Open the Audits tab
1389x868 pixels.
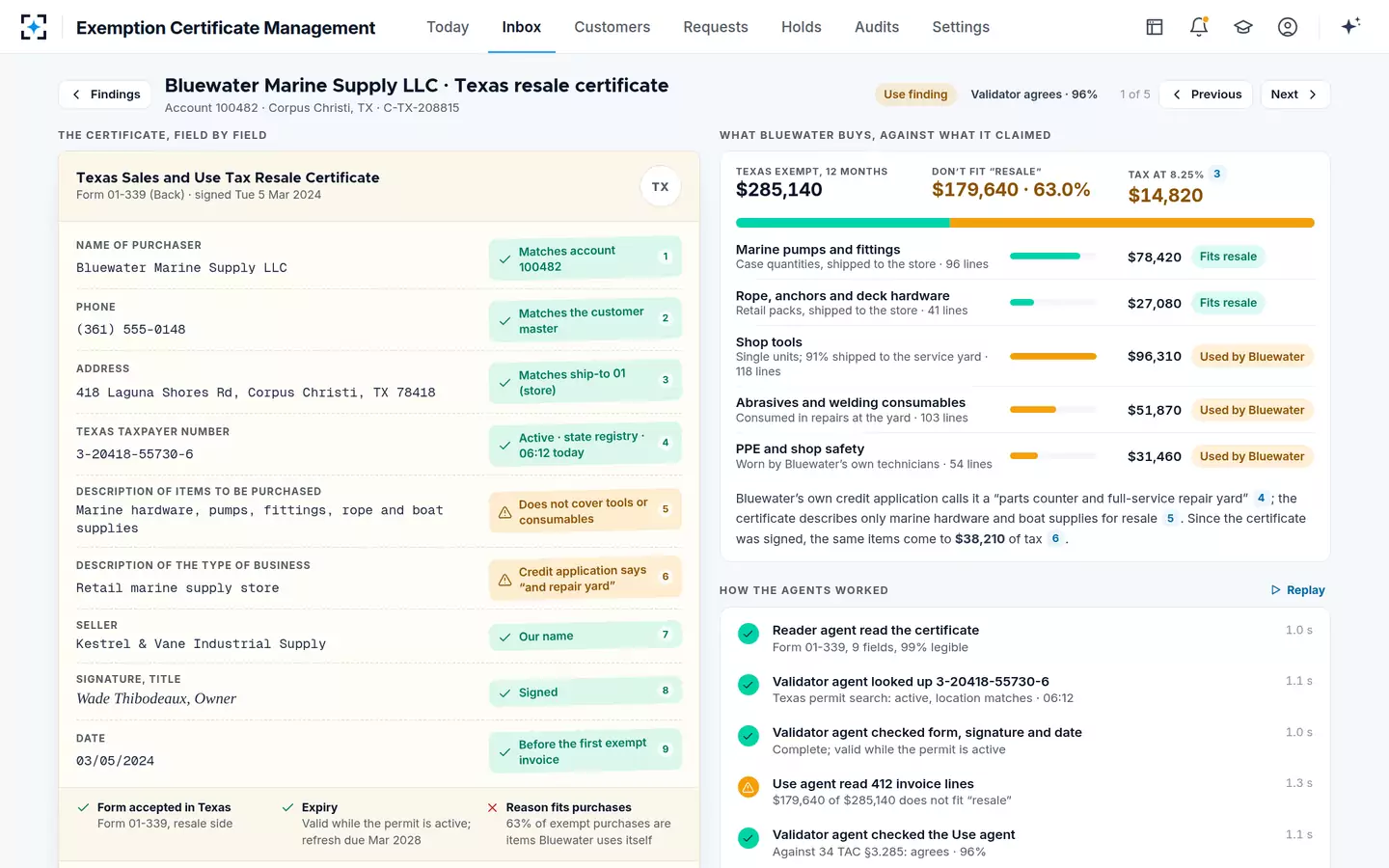tap(877, 27)
